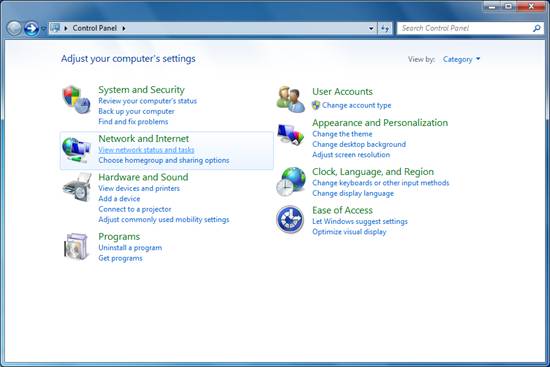Select Control Panel in the breadcrumb path

(x=94, y=28)
